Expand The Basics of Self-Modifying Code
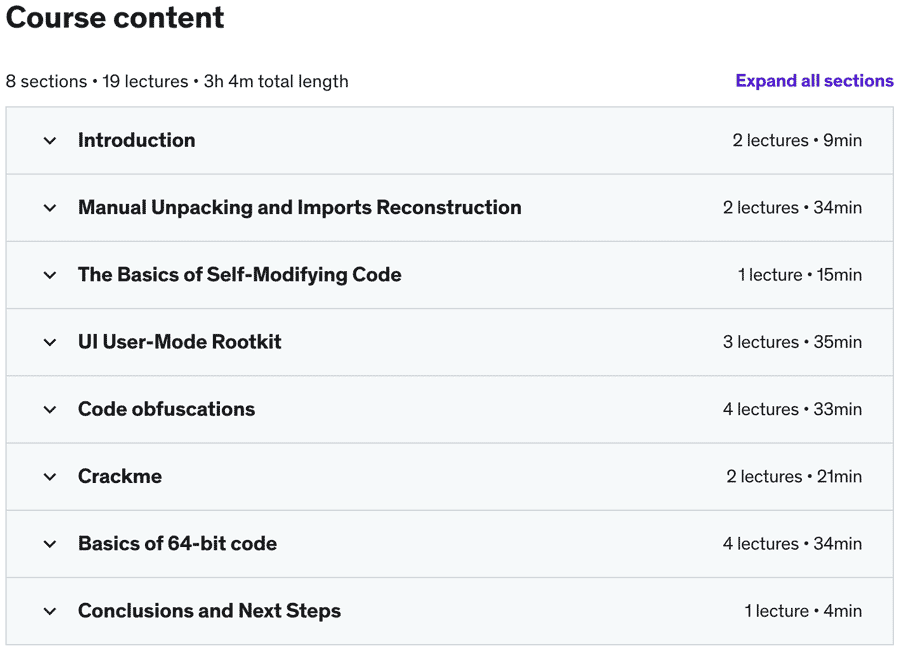Viewport: 900px width, 652px height. click(240, 275)
